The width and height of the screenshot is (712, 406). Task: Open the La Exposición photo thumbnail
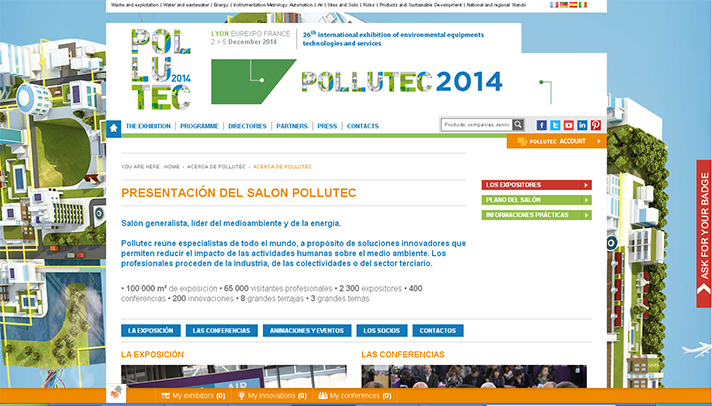tap(234, 376)
